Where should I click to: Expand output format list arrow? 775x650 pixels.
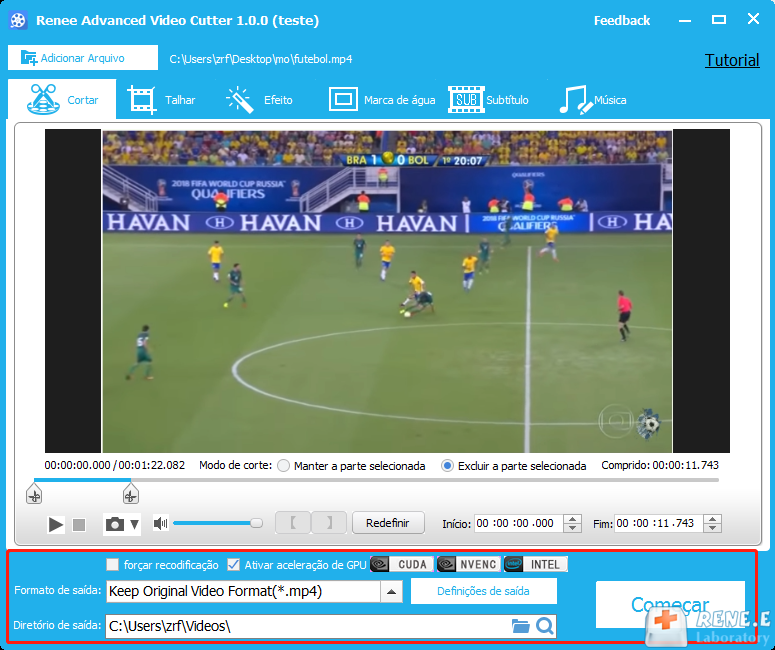pyautogui.click(x=391, y=592)
